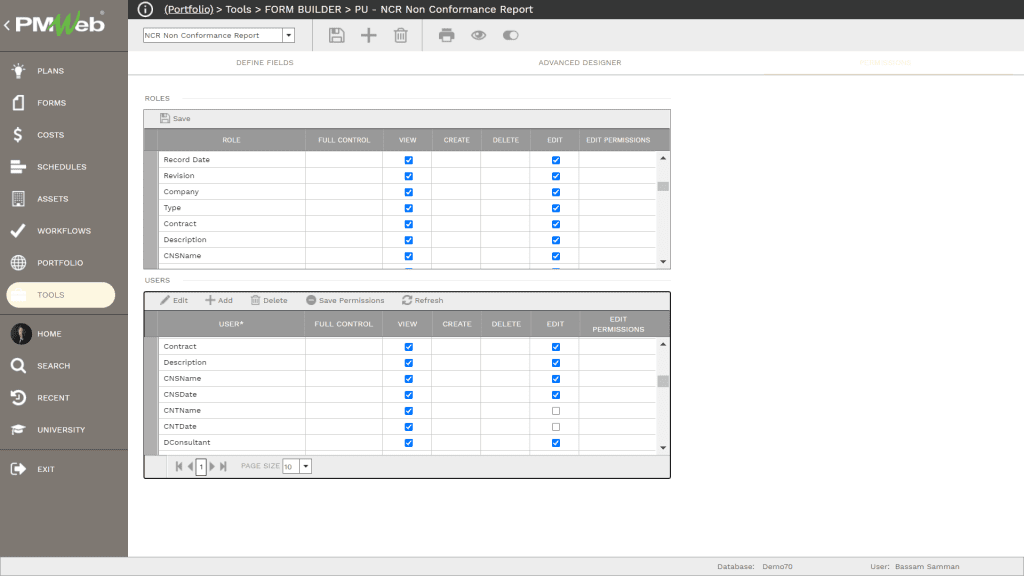Screen dimensions: 1024x576
Task: Check Edit for CNTDate user row
Action: (556, 427)
